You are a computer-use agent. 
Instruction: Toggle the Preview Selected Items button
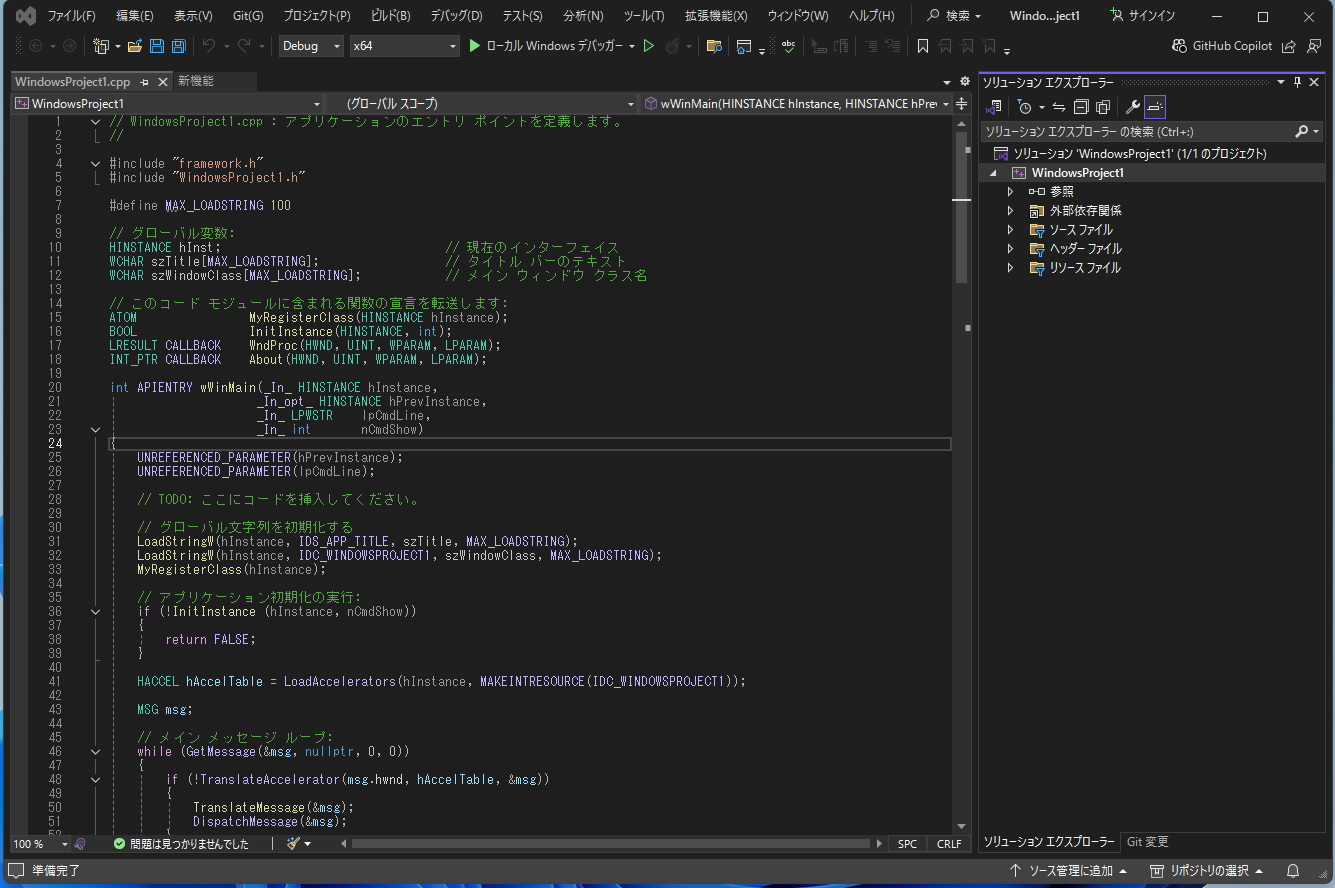click(x=1155, y=107)
